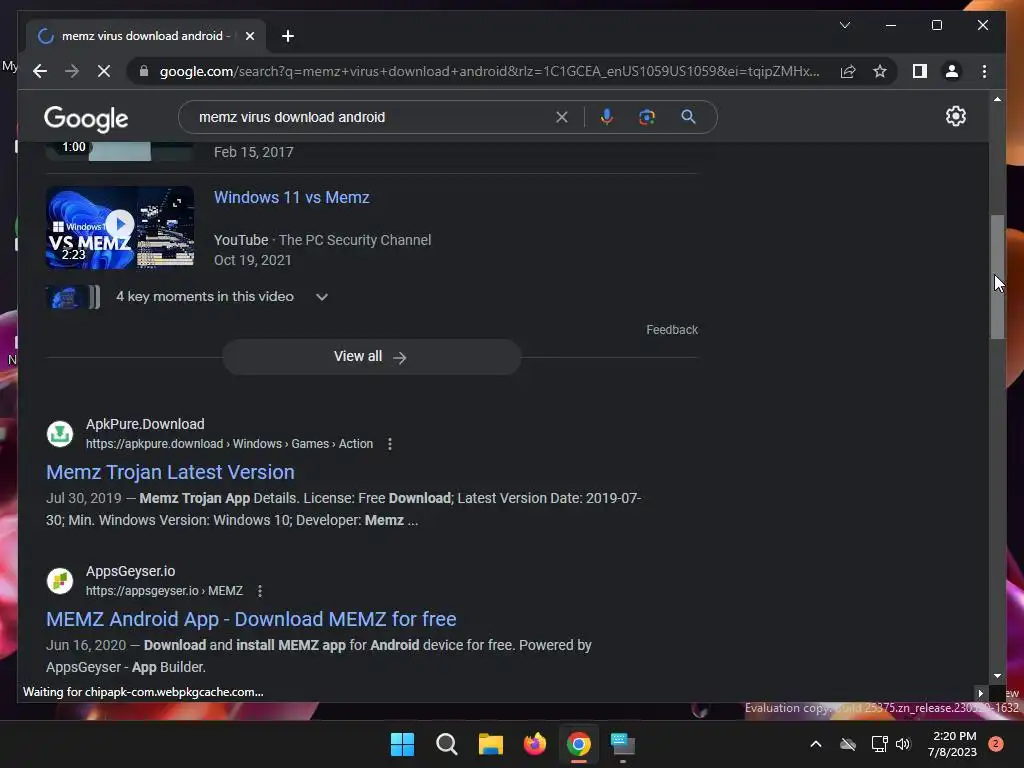Viewport: 1024px width, 768px height.
Task: Open the Chrome three-dot menu
Action: 984,71
